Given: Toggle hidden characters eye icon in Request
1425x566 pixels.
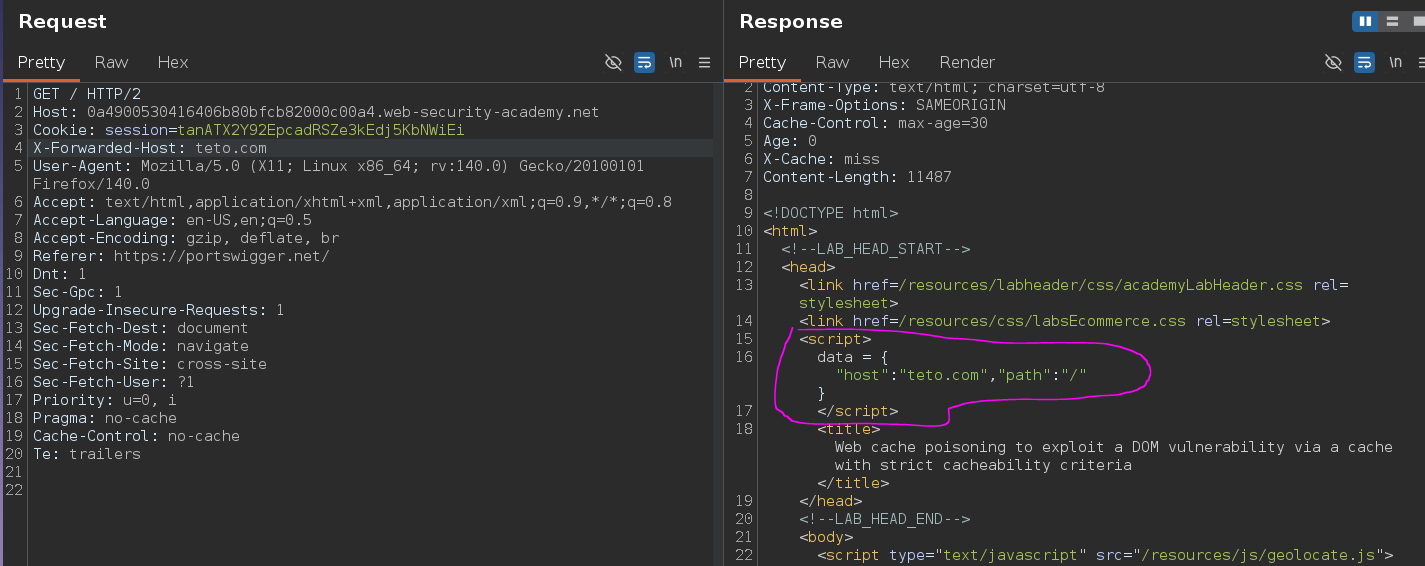Looking at the screenshot, I should (613, 62).
